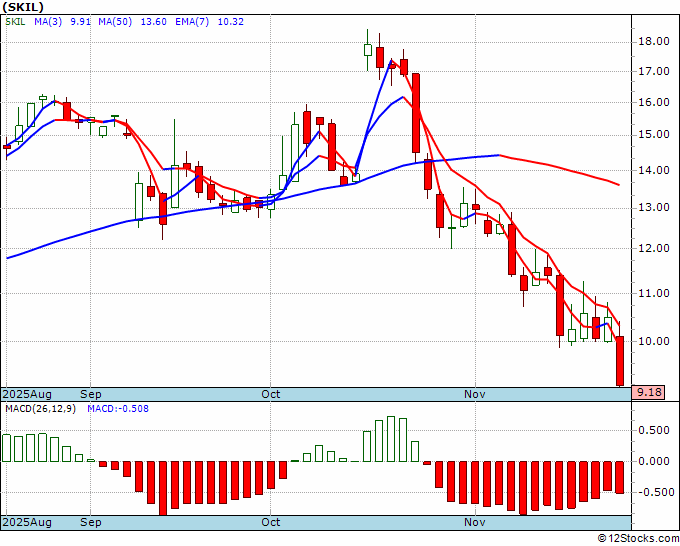
Task: Click the Sep label on price chart axis
Action: 91,394
